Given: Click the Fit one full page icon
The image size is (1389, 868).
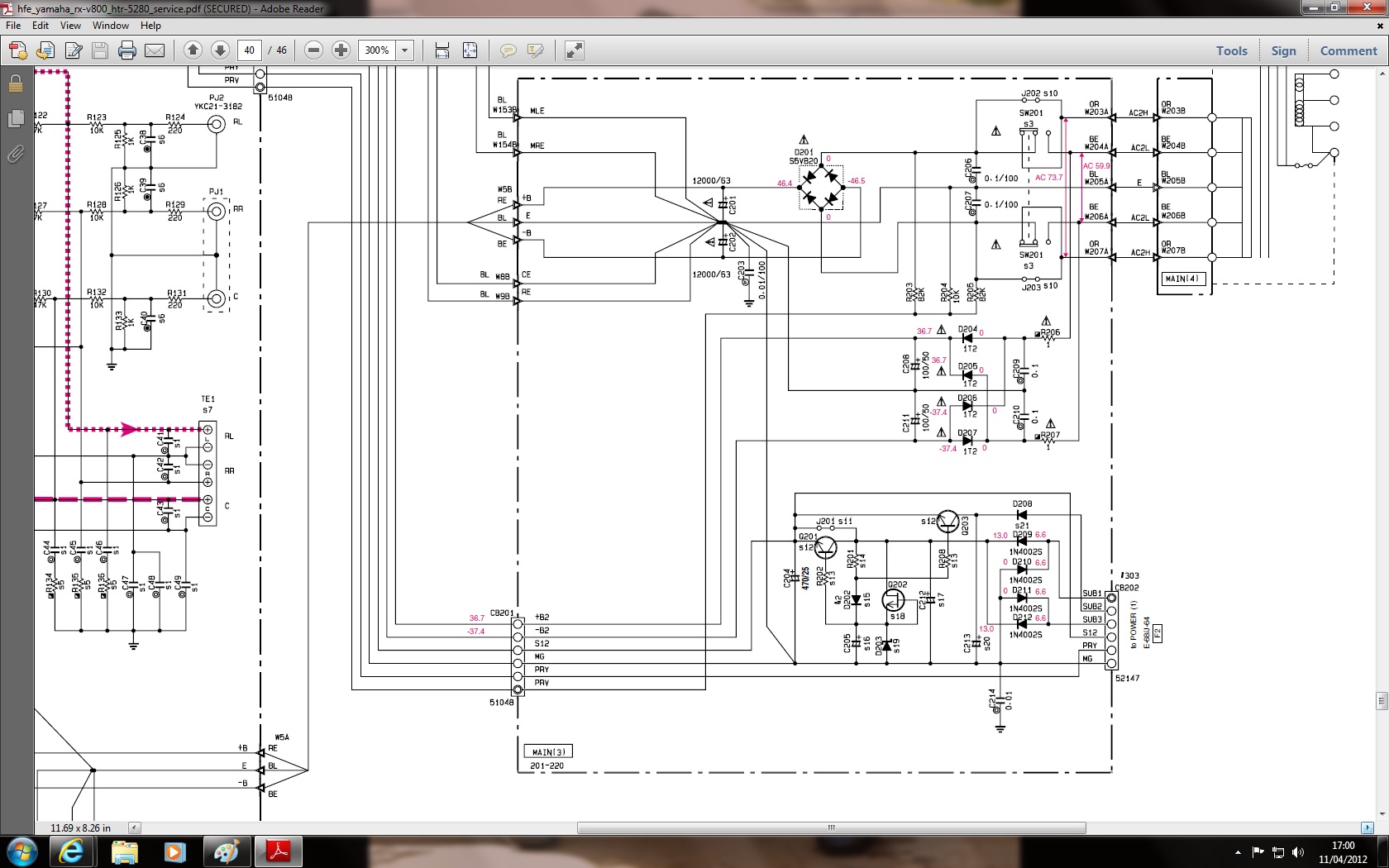Looking at the screenshot, I should click(x=470, y=50).
